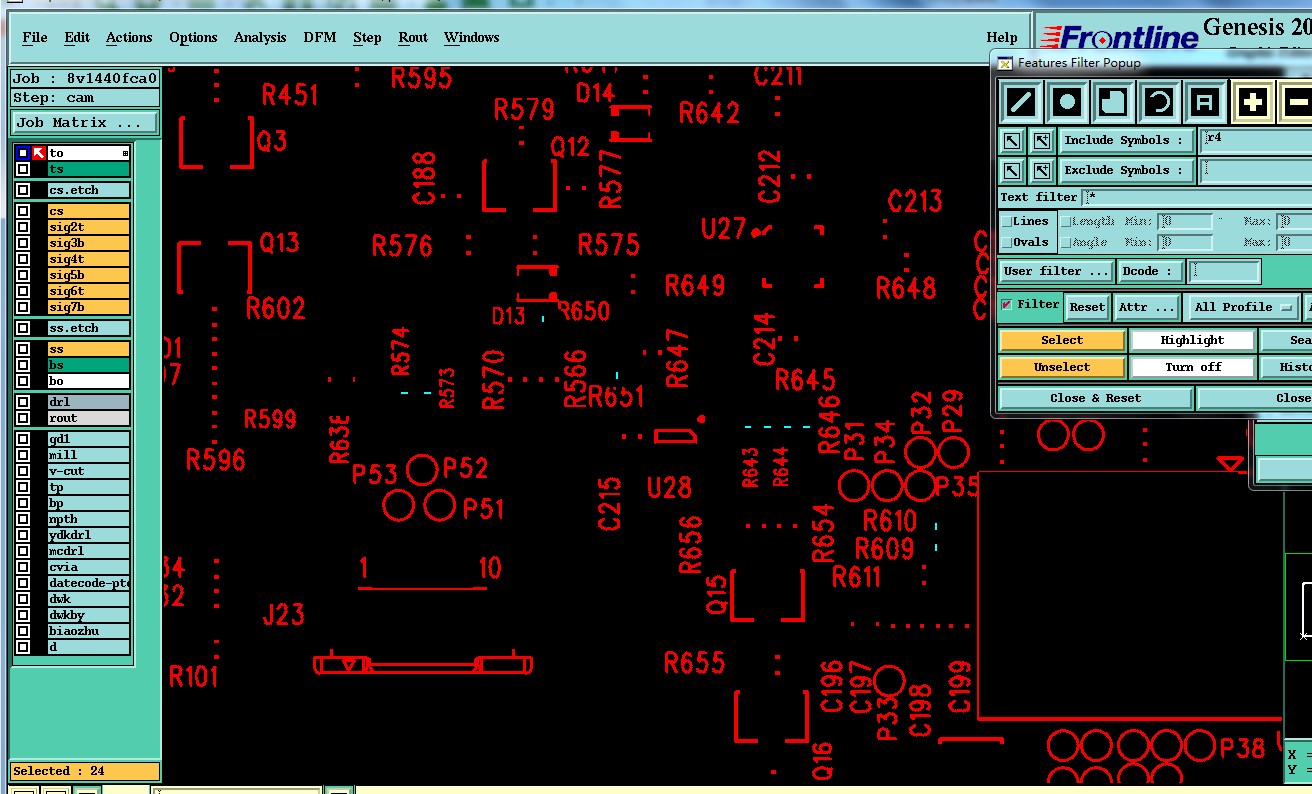Click the Highlight button
1312x794 pixels.
tap(1192, 341)
